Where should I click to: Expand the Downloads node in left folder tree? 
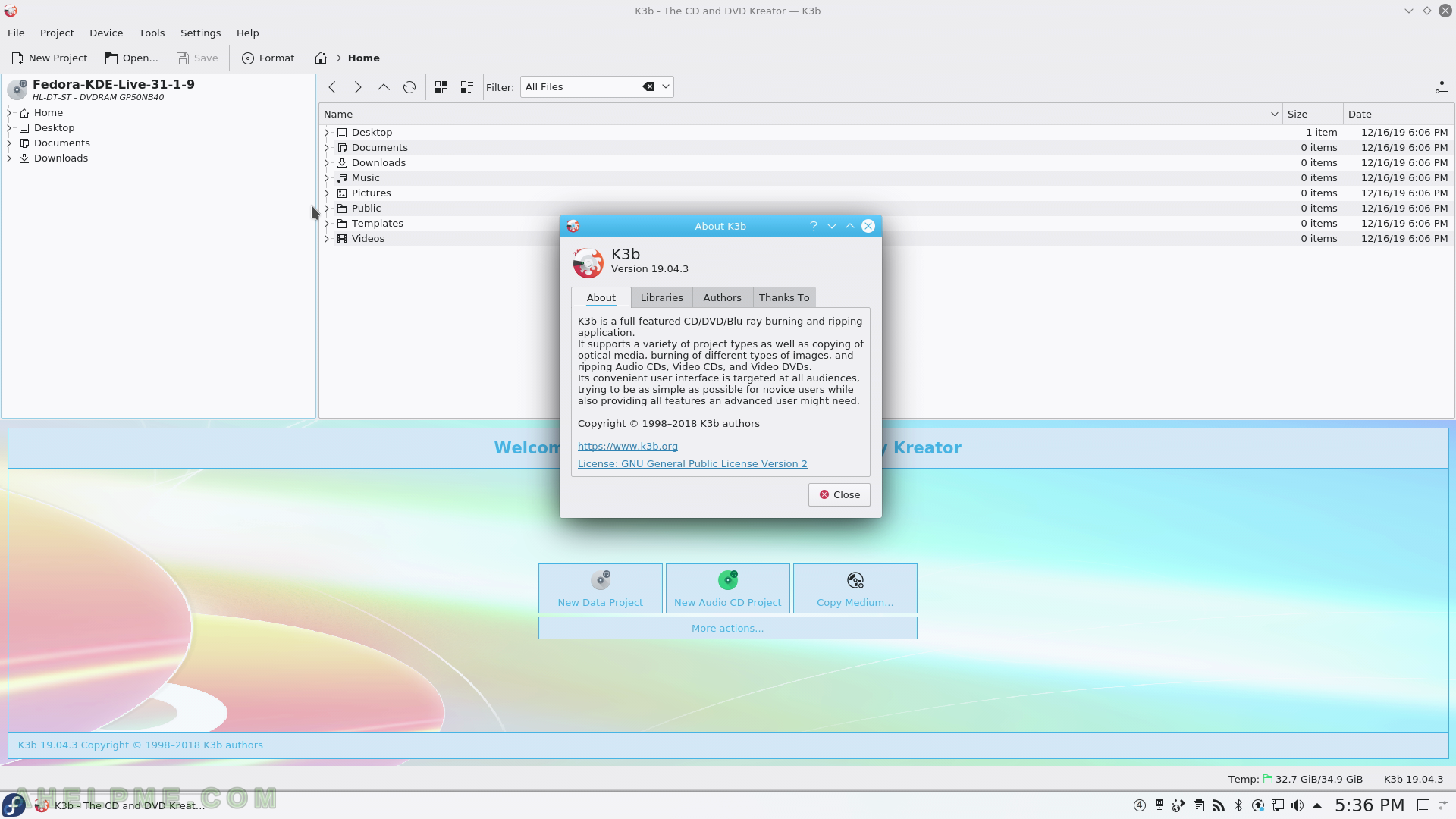click(x=9, y=158)
